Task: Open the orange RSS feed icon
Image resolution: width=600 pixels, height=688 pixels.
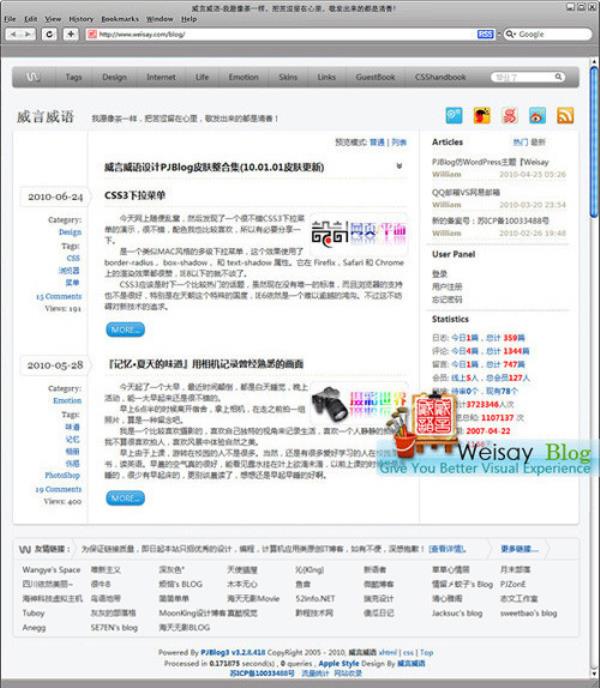Action: pos(565,116)
